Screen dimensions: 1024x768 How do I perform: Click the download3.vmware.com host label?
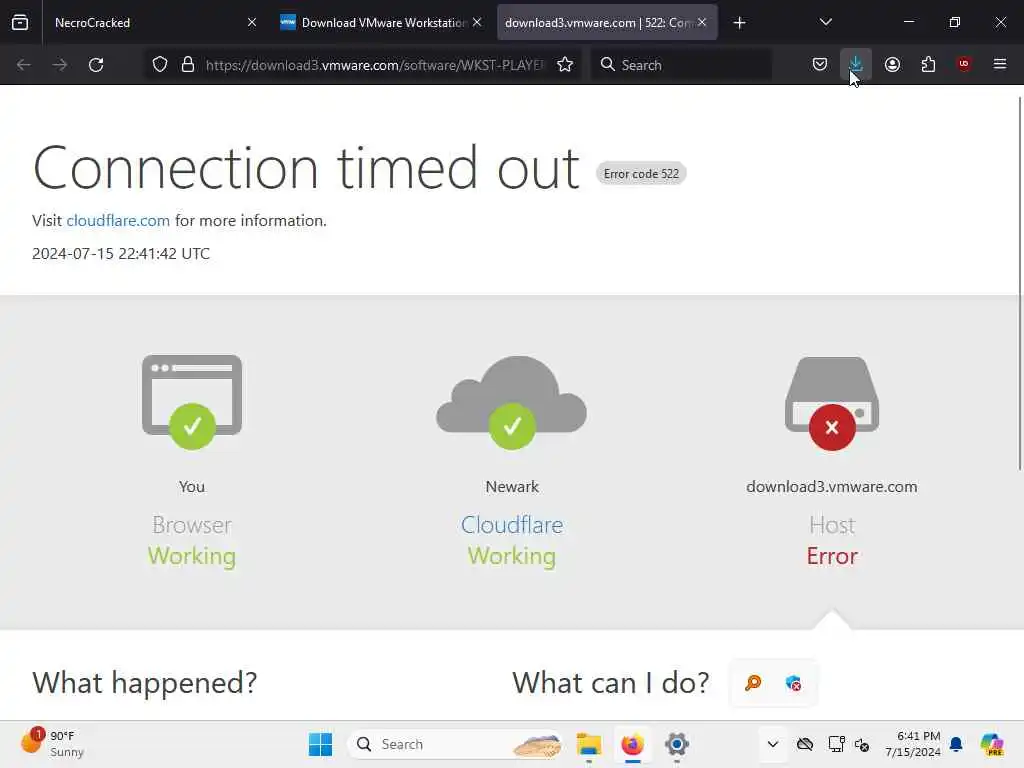point(832,487)
